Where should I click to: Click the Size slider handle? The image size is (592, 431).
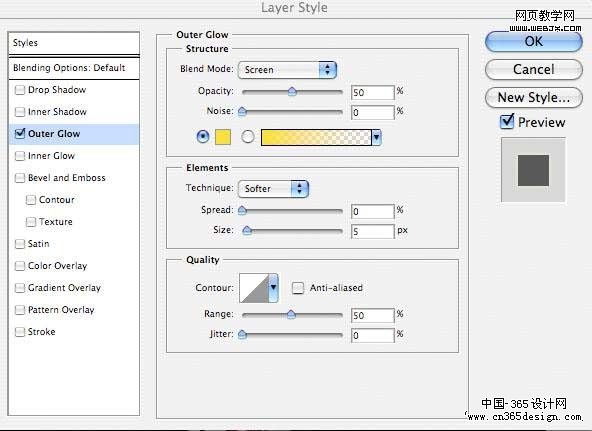[247, 230]
